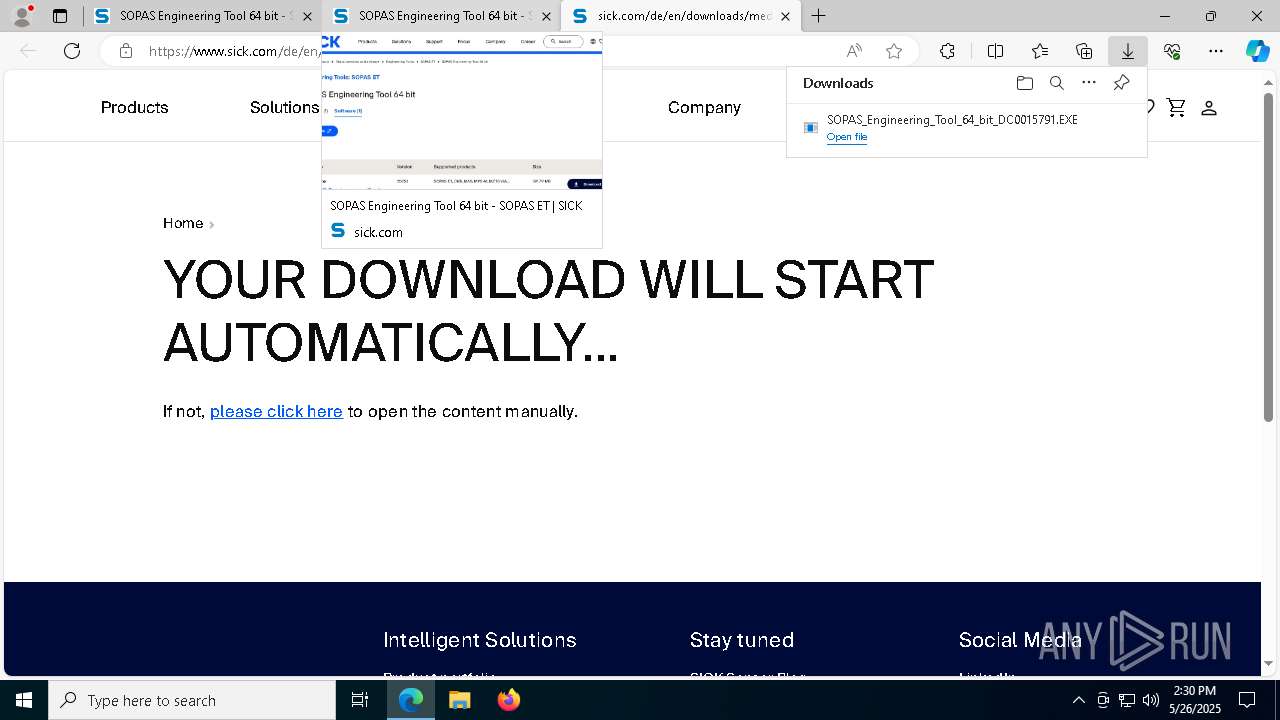Viewport: 1280px width, 720px height.
Task: Click the Home breadcrumb link
Action: 183,223
